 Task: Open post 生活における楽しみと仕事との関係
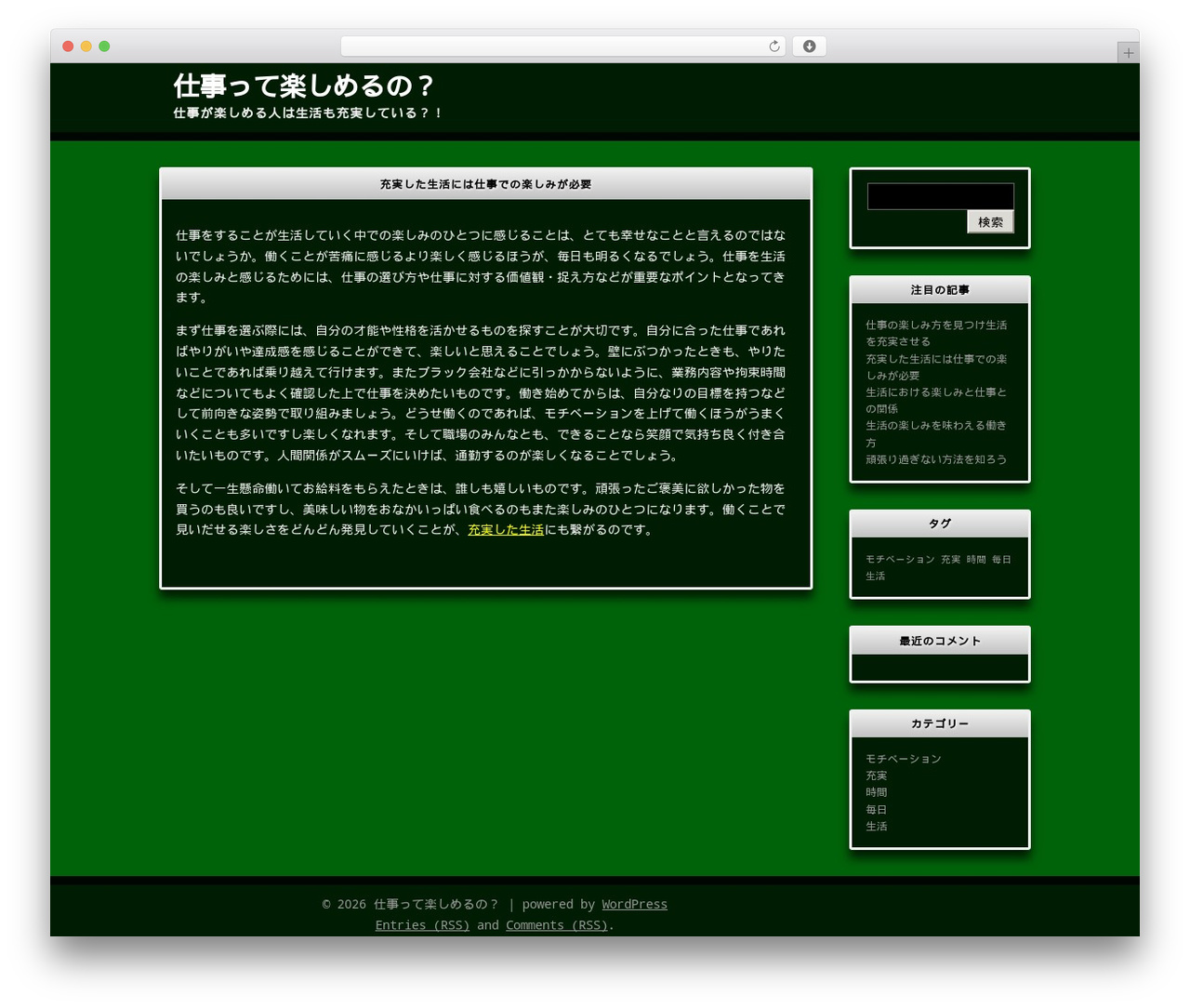[936, 401]
